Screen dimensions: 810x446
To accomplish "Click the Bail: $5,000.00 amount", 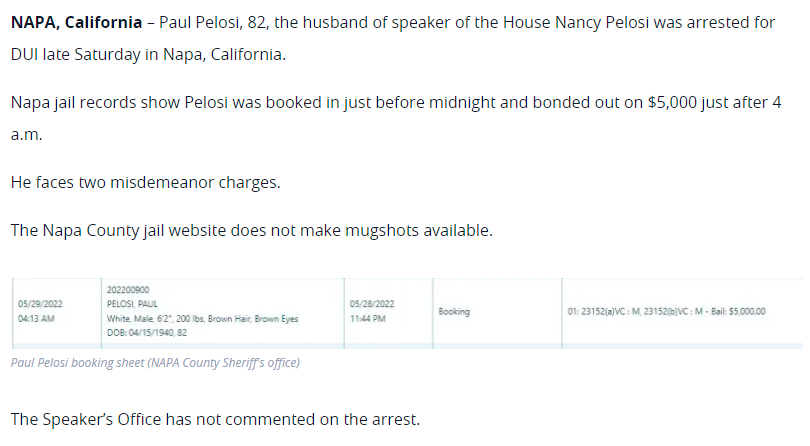I will (738, 312).
